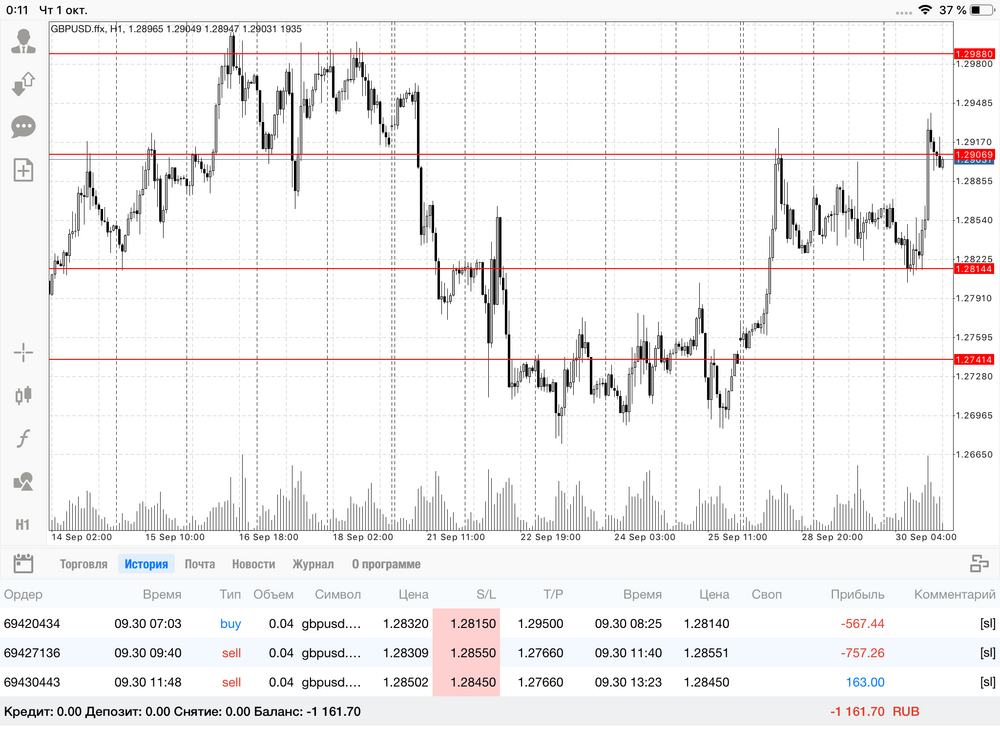Open the trade arrows icon
This screenshot has height=750, width=1000.
pos(24,84)
